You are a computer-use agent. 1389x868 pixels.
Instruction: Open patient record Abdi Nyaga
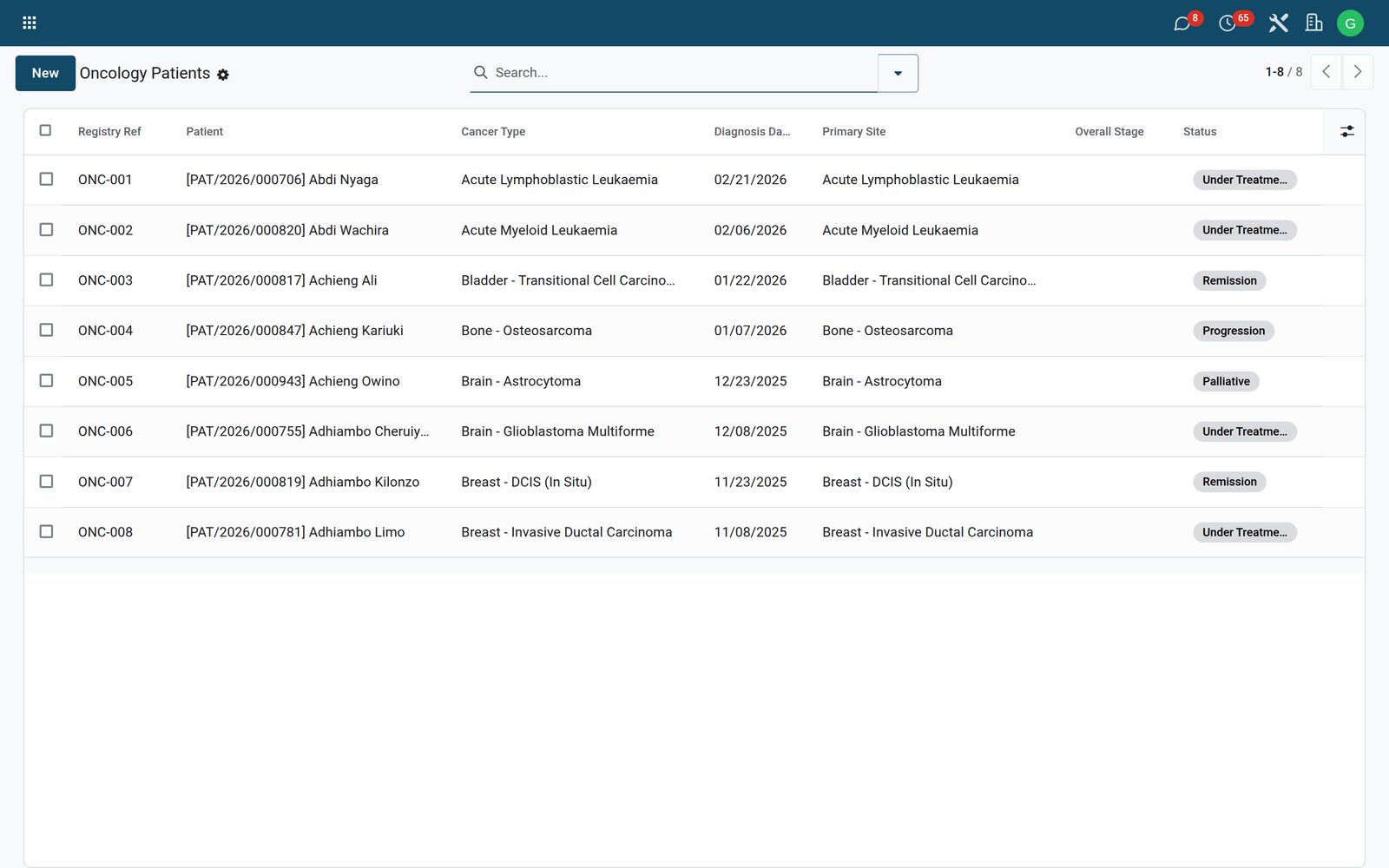click(x=282, y=180)
